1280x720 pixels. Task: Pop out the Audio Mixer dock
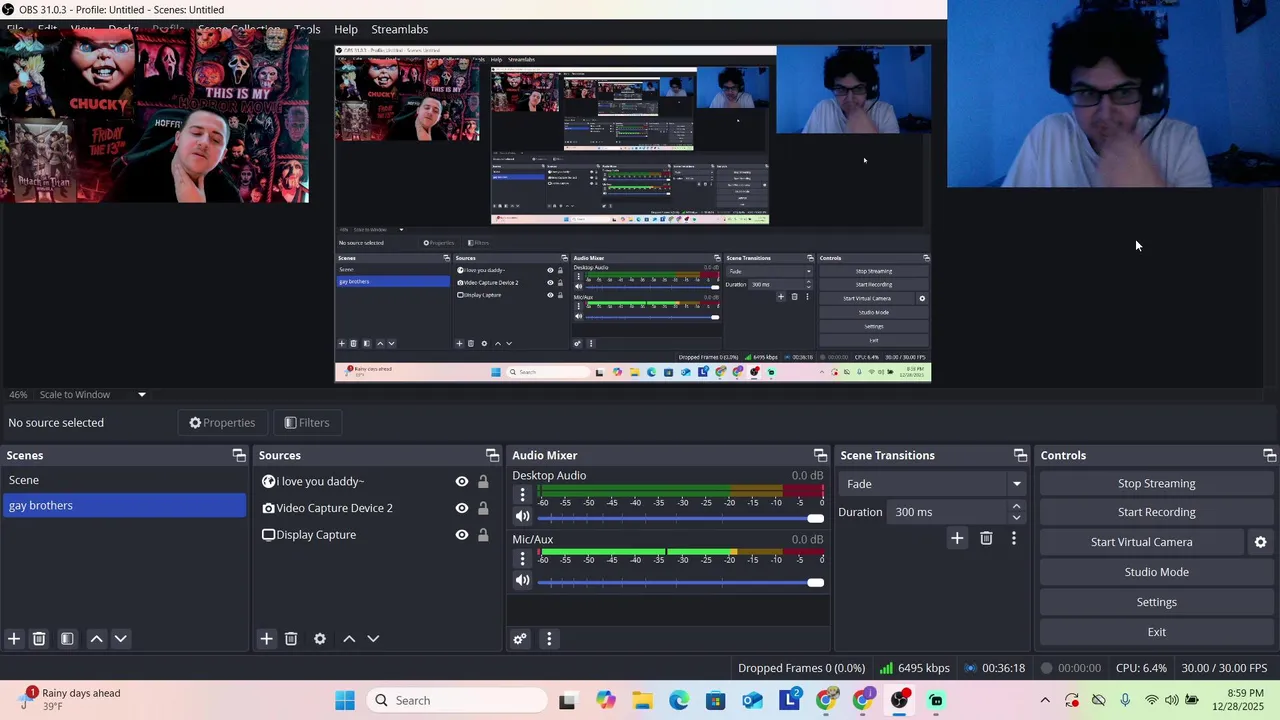coord(820,455)
